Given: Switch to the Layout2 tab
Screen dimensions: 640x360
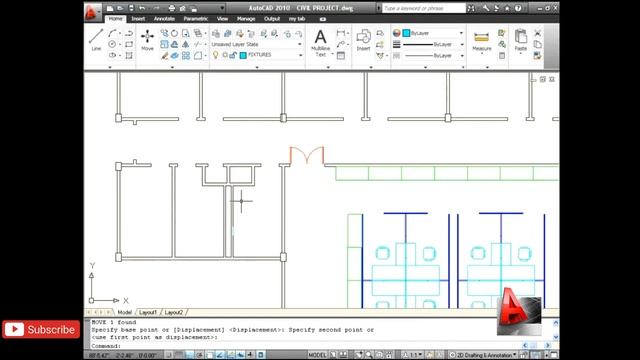Looking at the screenshot, I should point(174,312).
